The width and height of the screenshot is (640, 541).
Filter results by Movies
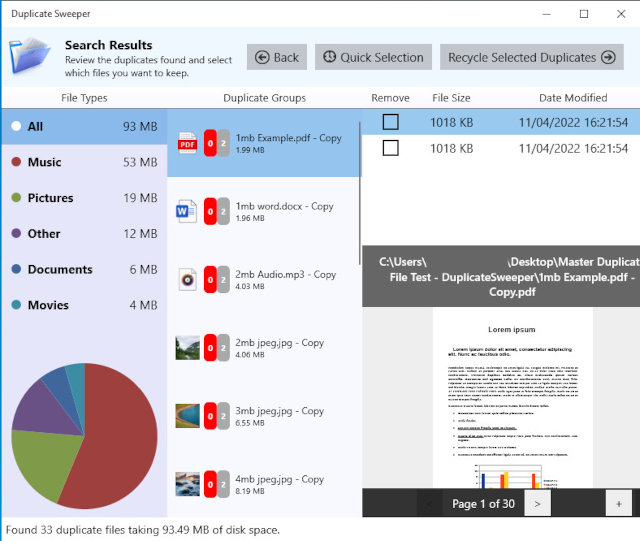click(x=84, y=305)
